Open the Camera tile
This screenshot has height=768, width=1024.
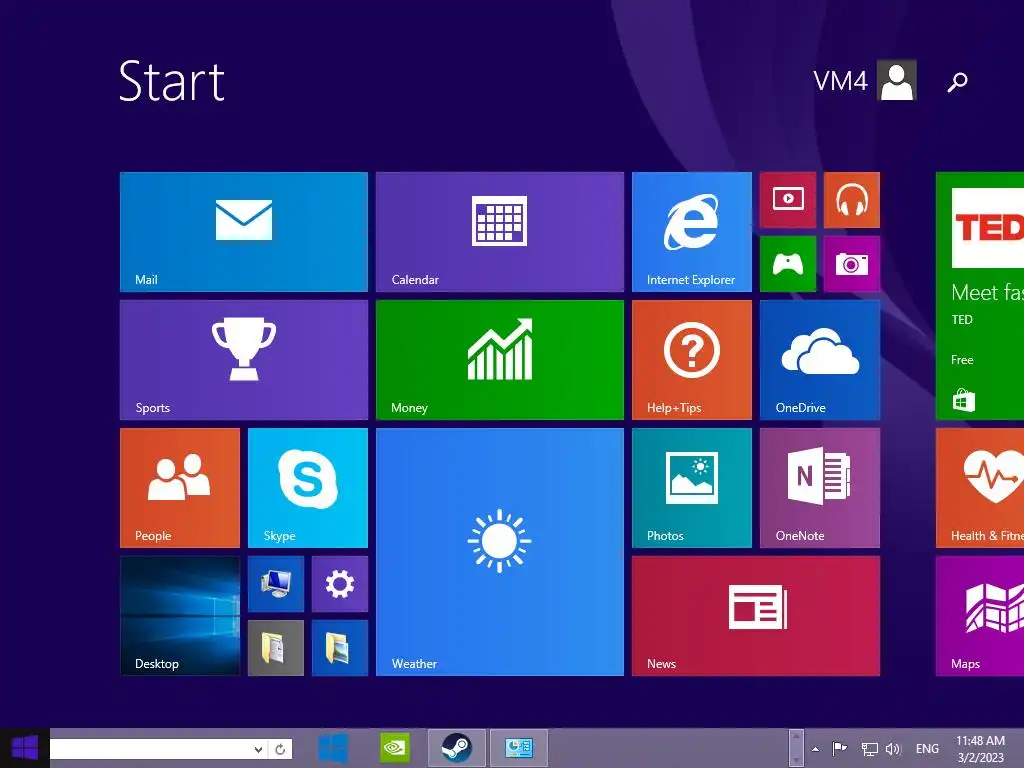[852, 264]
